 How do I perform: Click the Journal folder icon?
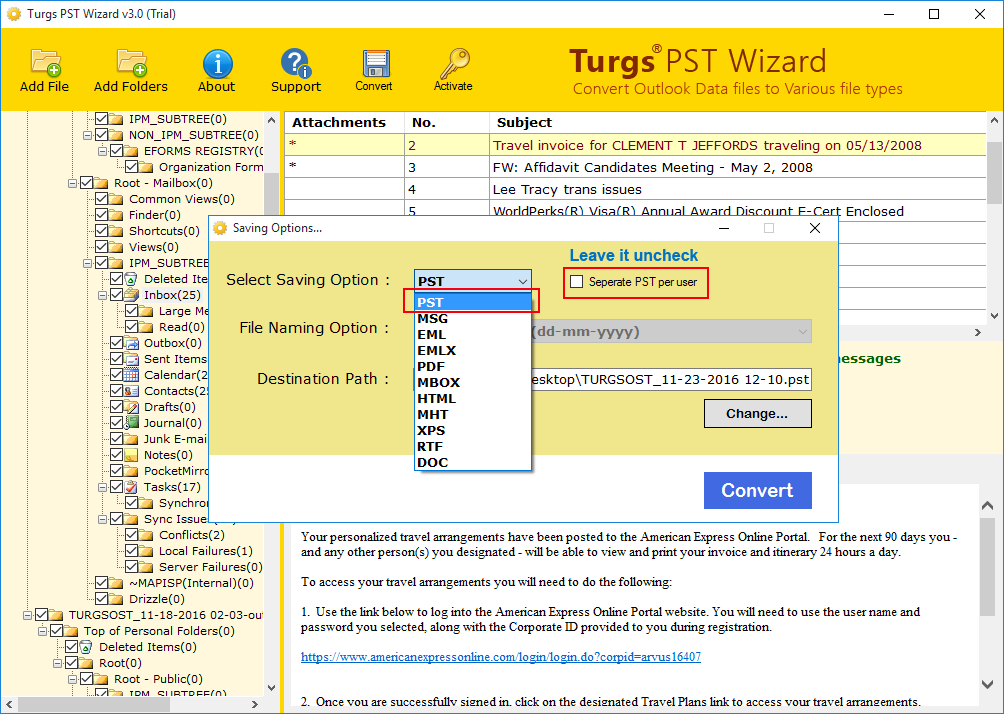pos(131,423)
